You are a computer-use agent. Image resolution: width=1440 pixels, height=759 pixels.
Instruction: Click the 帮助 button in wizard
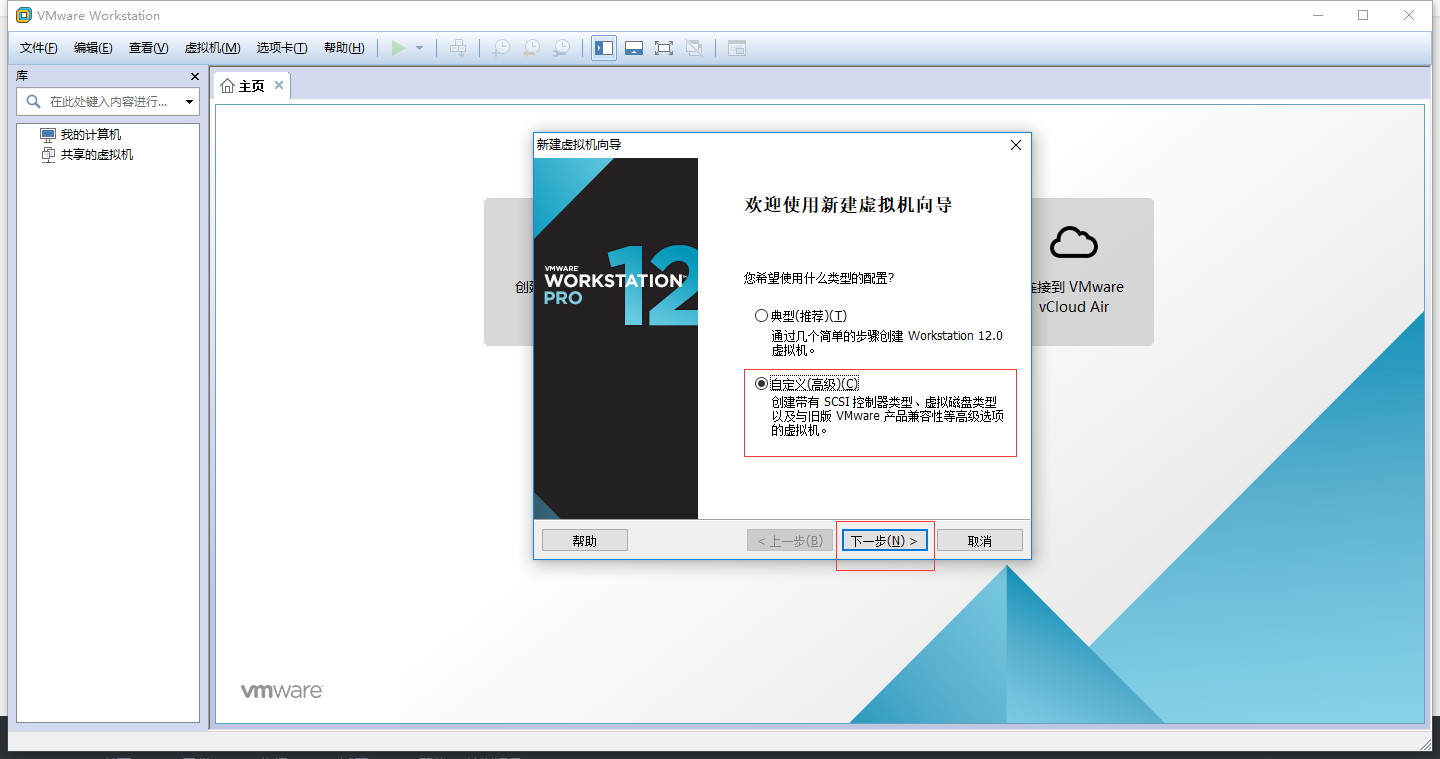(585, 540)
